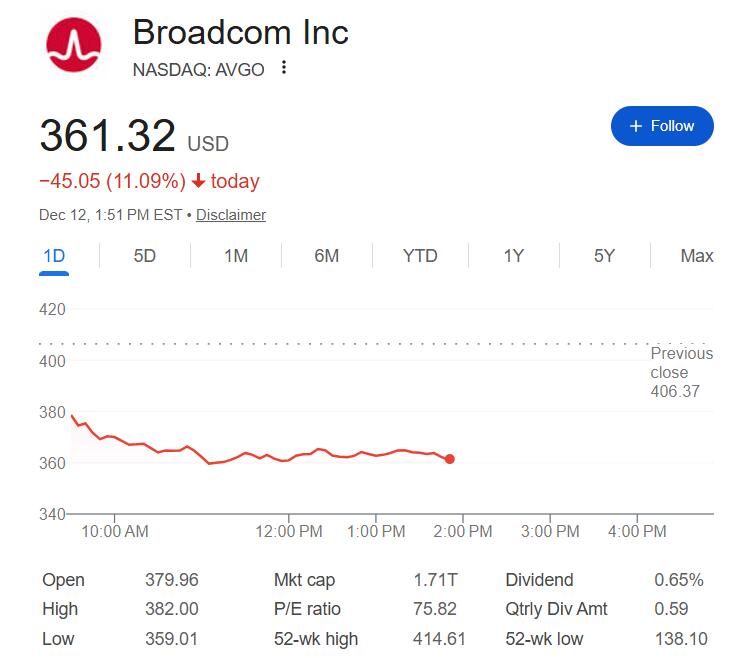732x658 pixels.
Task: Click the P/E ratio label
Action: point(307,609)
